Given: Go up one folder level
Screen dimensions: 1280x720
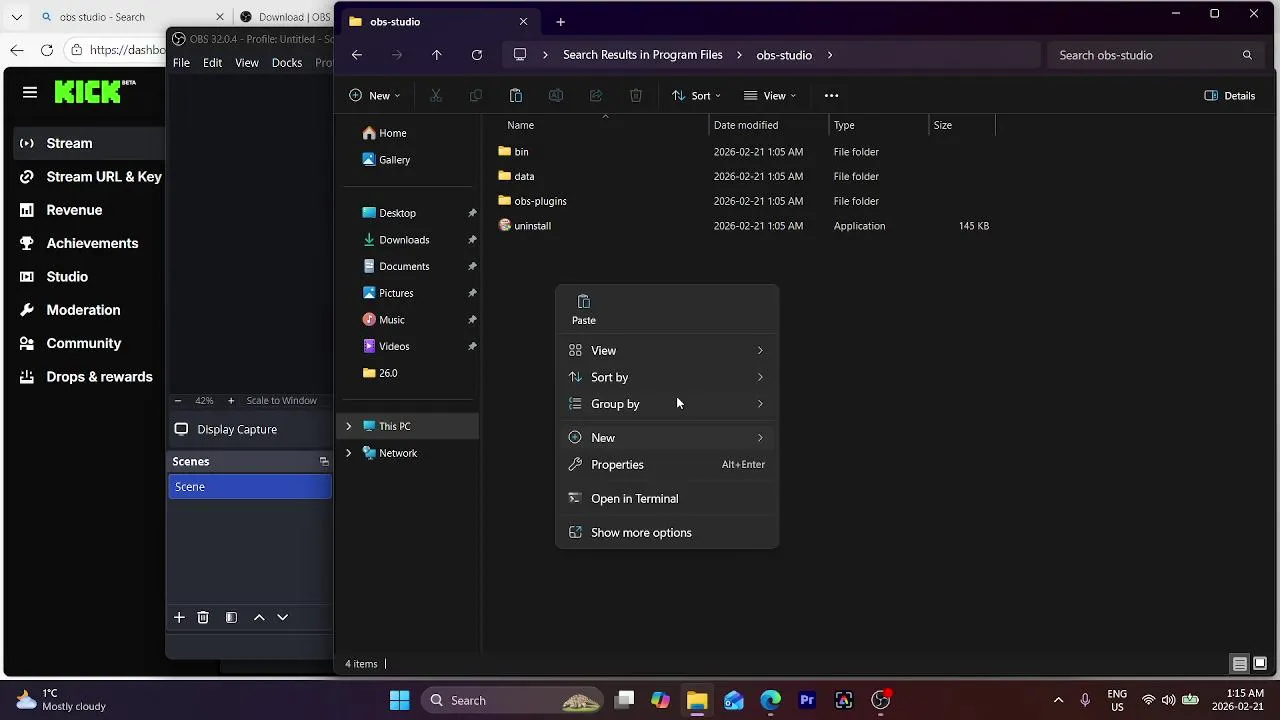Looking at the screenshot, I should pos(437,55).
